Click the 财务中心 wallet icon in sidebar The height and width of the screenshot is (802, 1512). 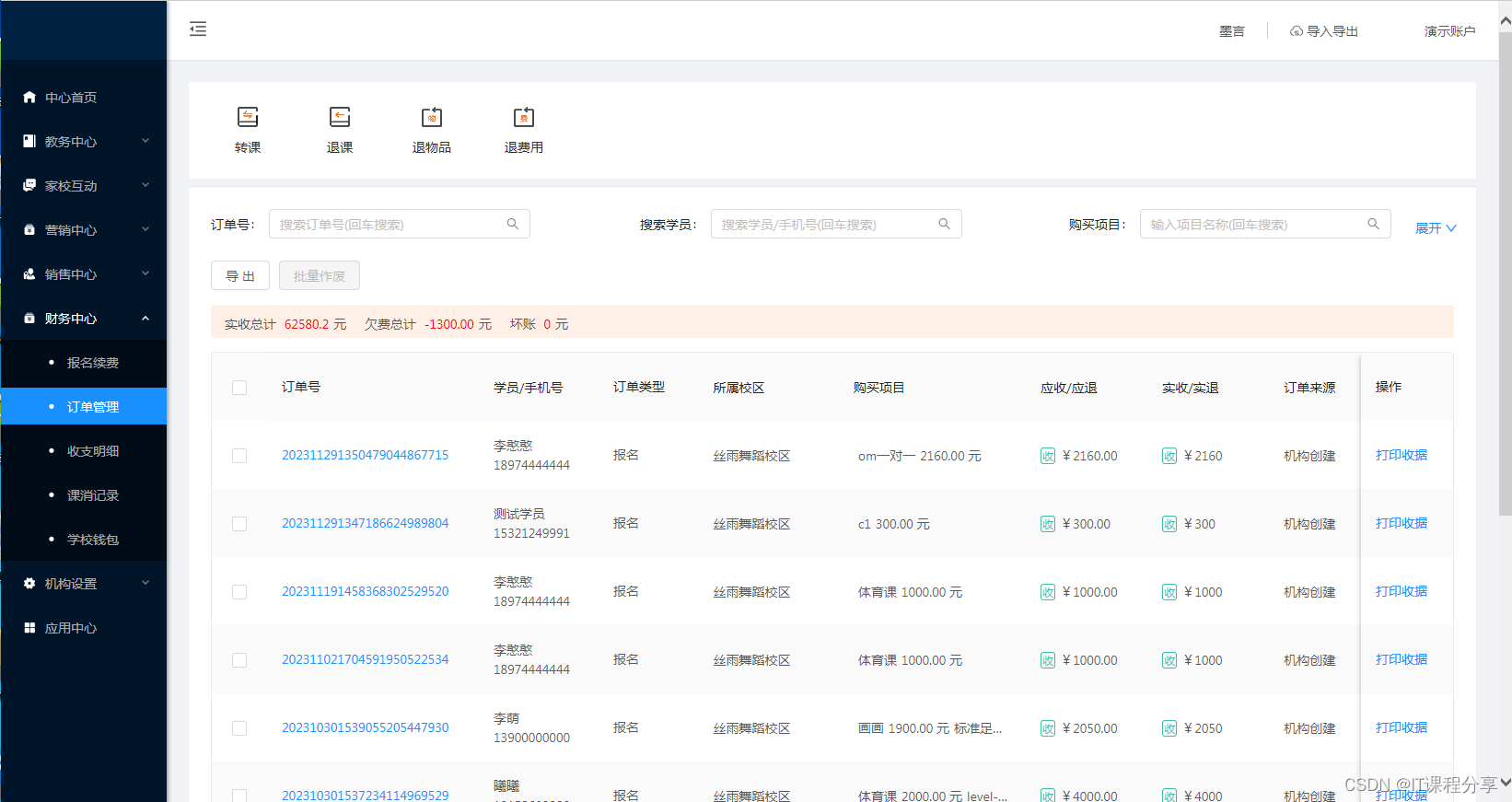click(x=29, y=318)
